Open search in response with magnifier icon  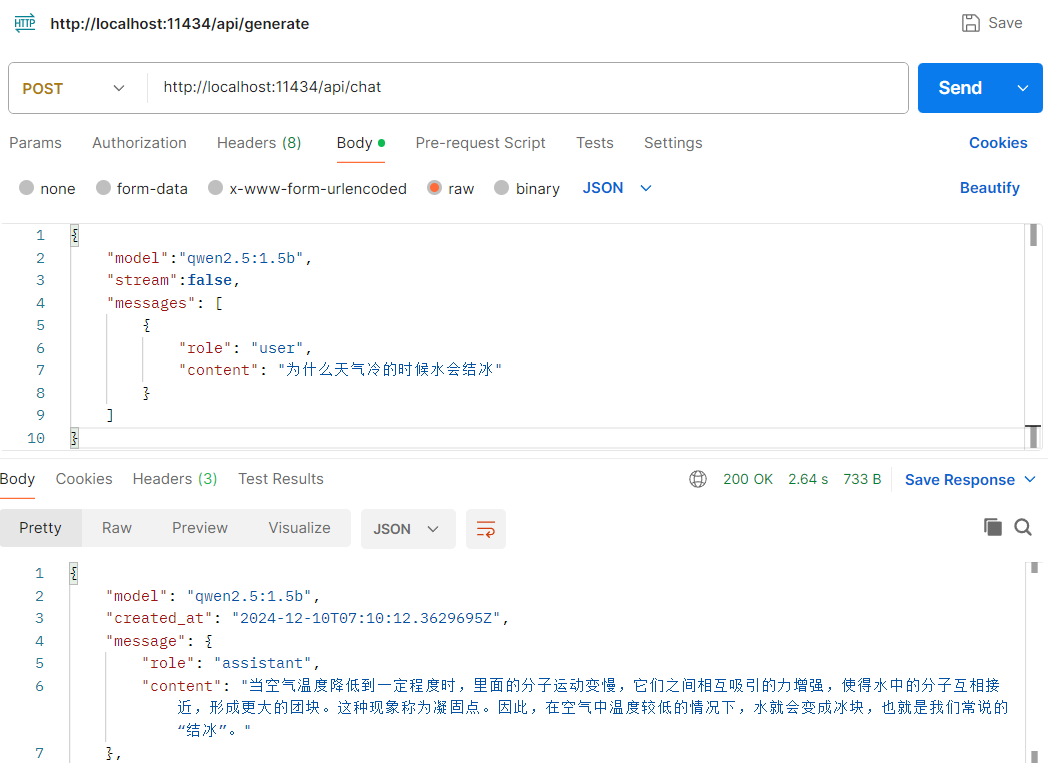tap(1023, 527)
